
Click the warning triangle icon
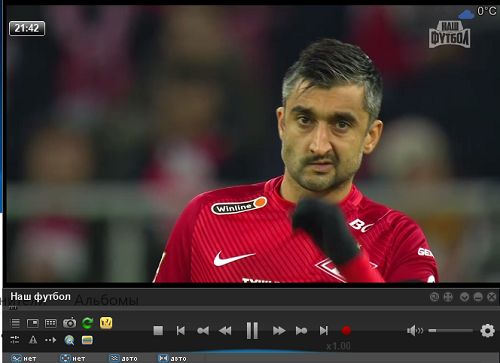tap(33, 340)
